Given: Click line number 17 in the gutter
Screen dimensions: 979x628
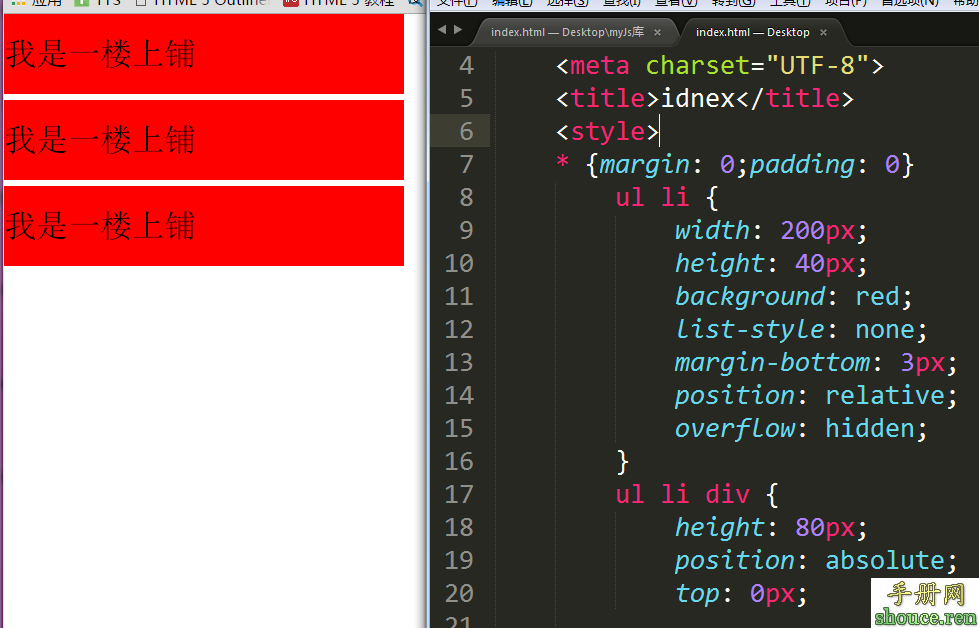Looking at the screenshot, I should coord(459,494).
